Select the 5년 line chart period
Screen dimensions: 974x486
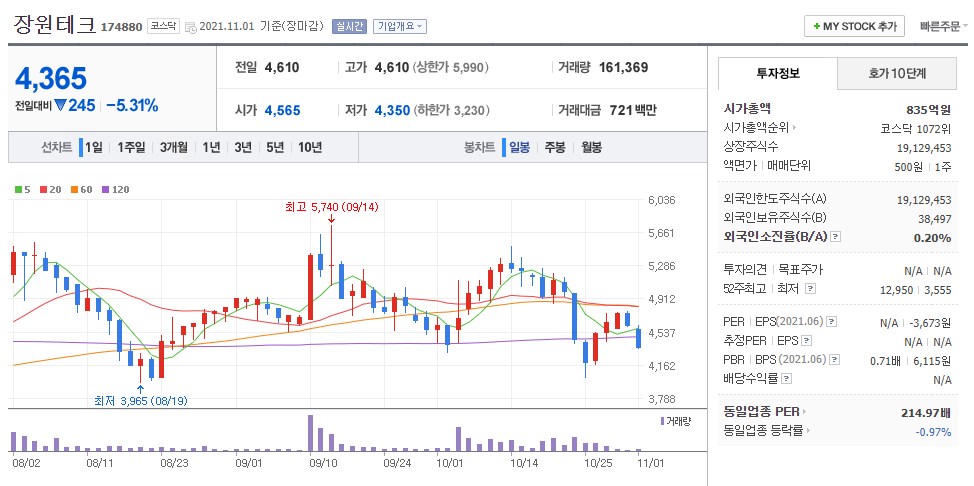(275, 148)
